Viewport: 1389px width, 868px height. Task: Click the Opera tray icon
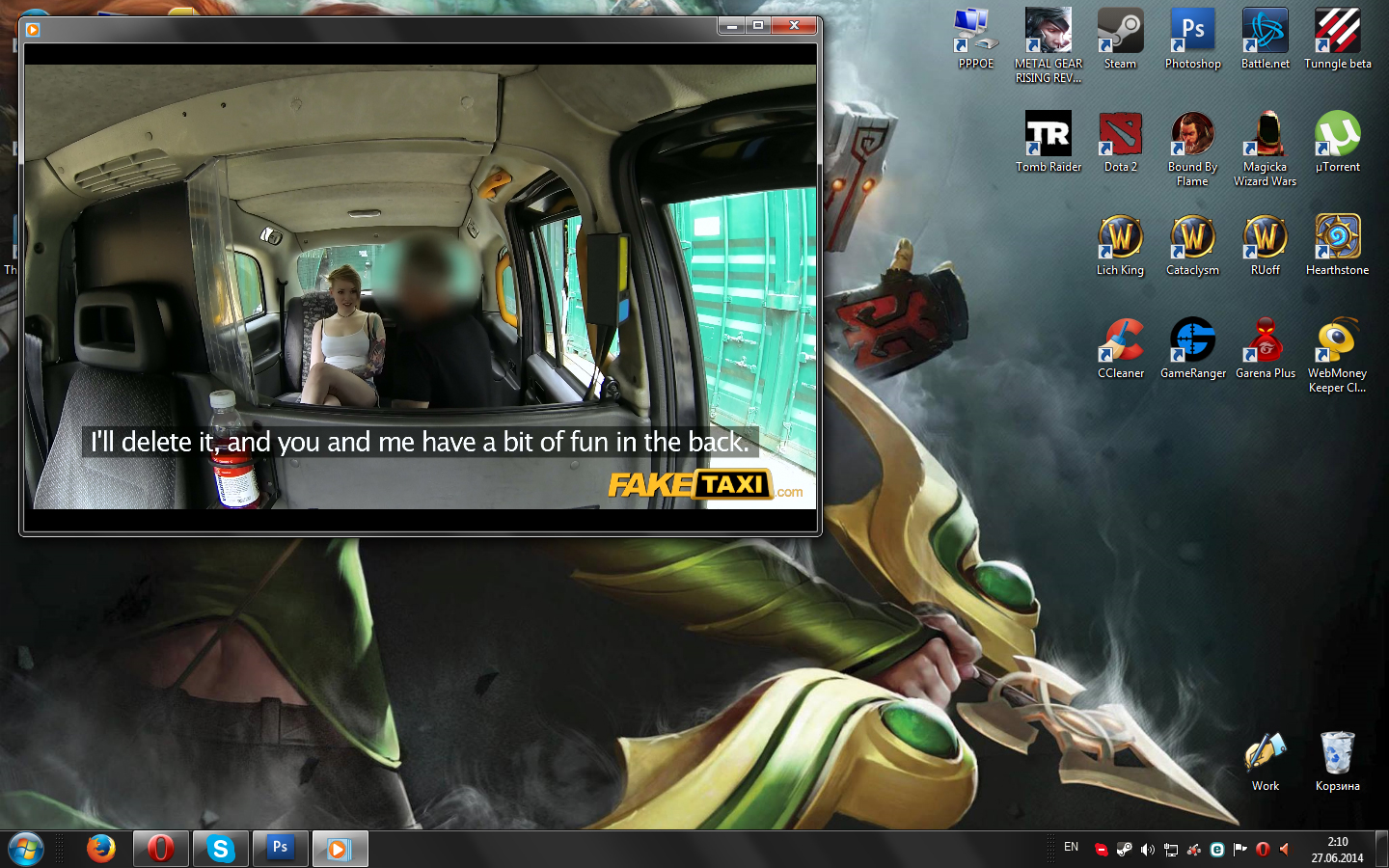click(x=1263, y=850)
